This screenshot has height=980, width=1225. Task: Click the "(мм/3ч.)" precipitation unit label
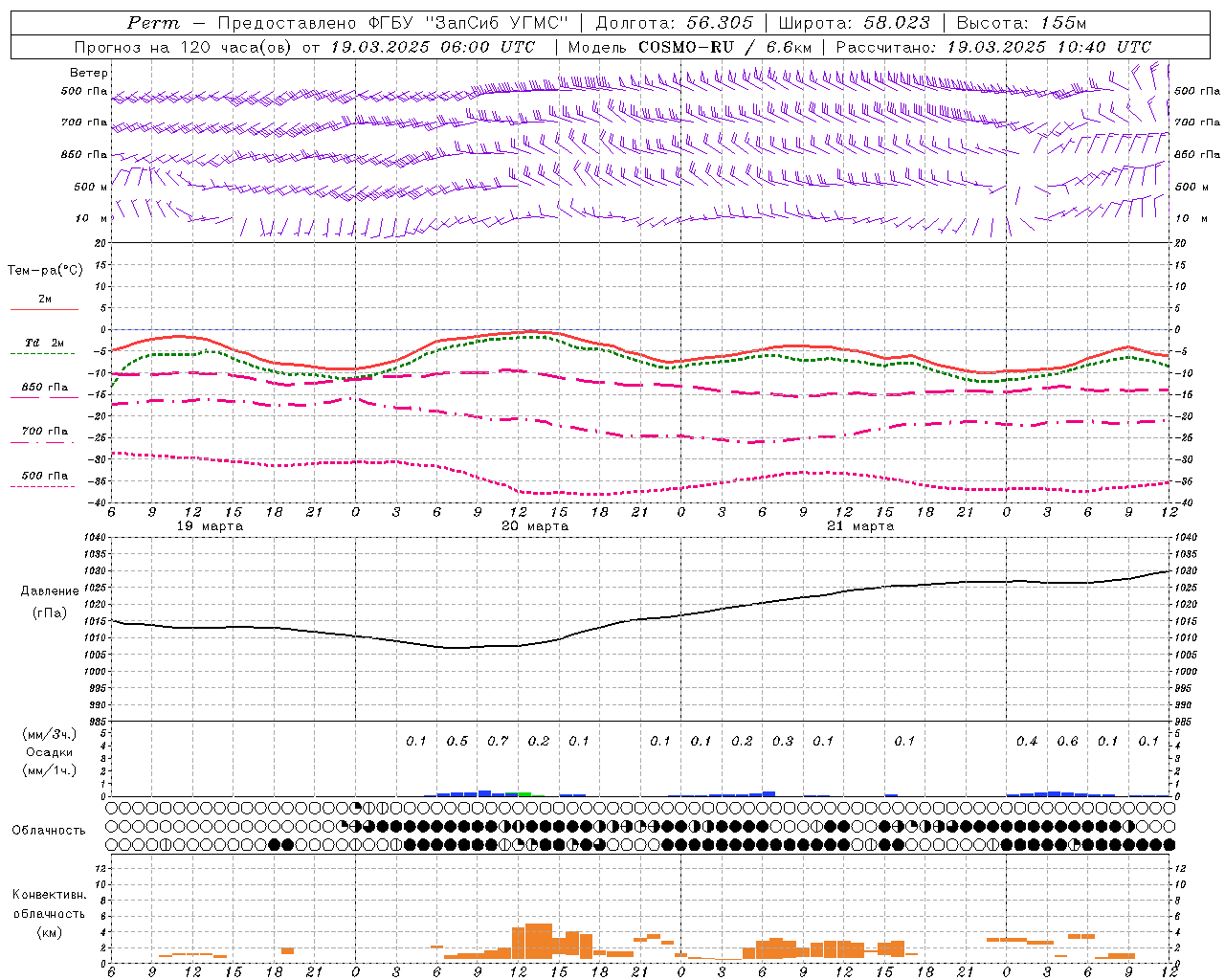click(x=50, y=734)
